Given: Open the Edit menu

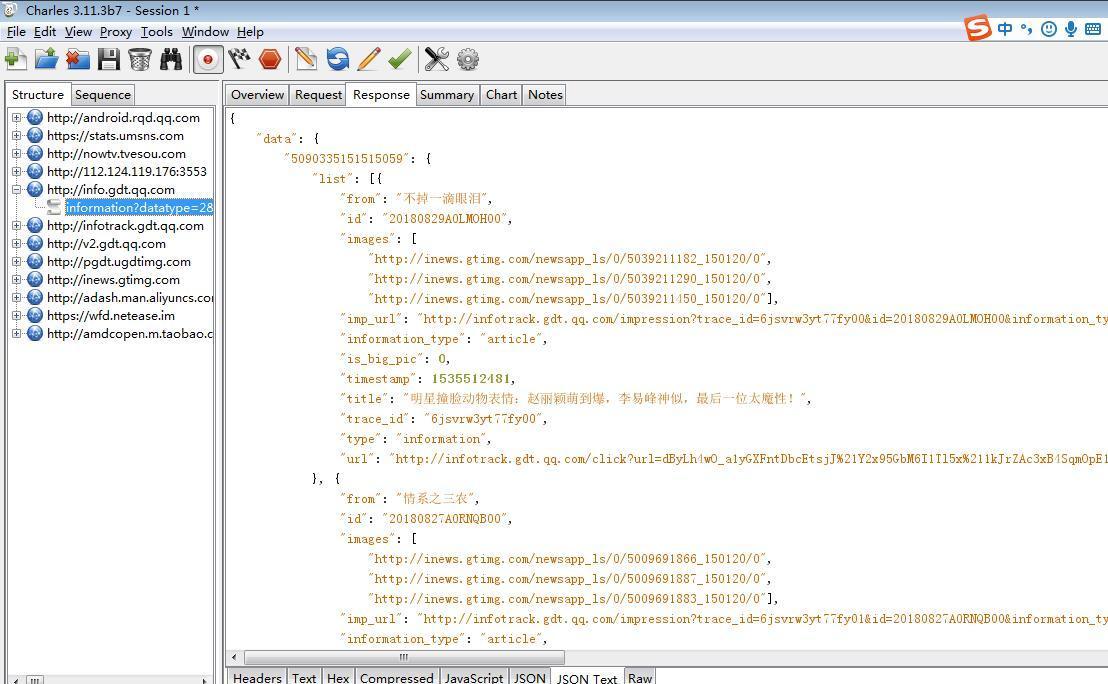Looking at the screenshot, I should 45,32.
